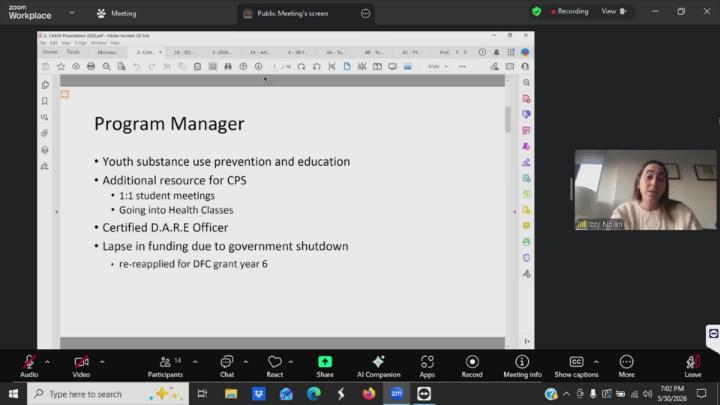
Task: Turn on camera with Video button
Action: [x=81, y=364]
